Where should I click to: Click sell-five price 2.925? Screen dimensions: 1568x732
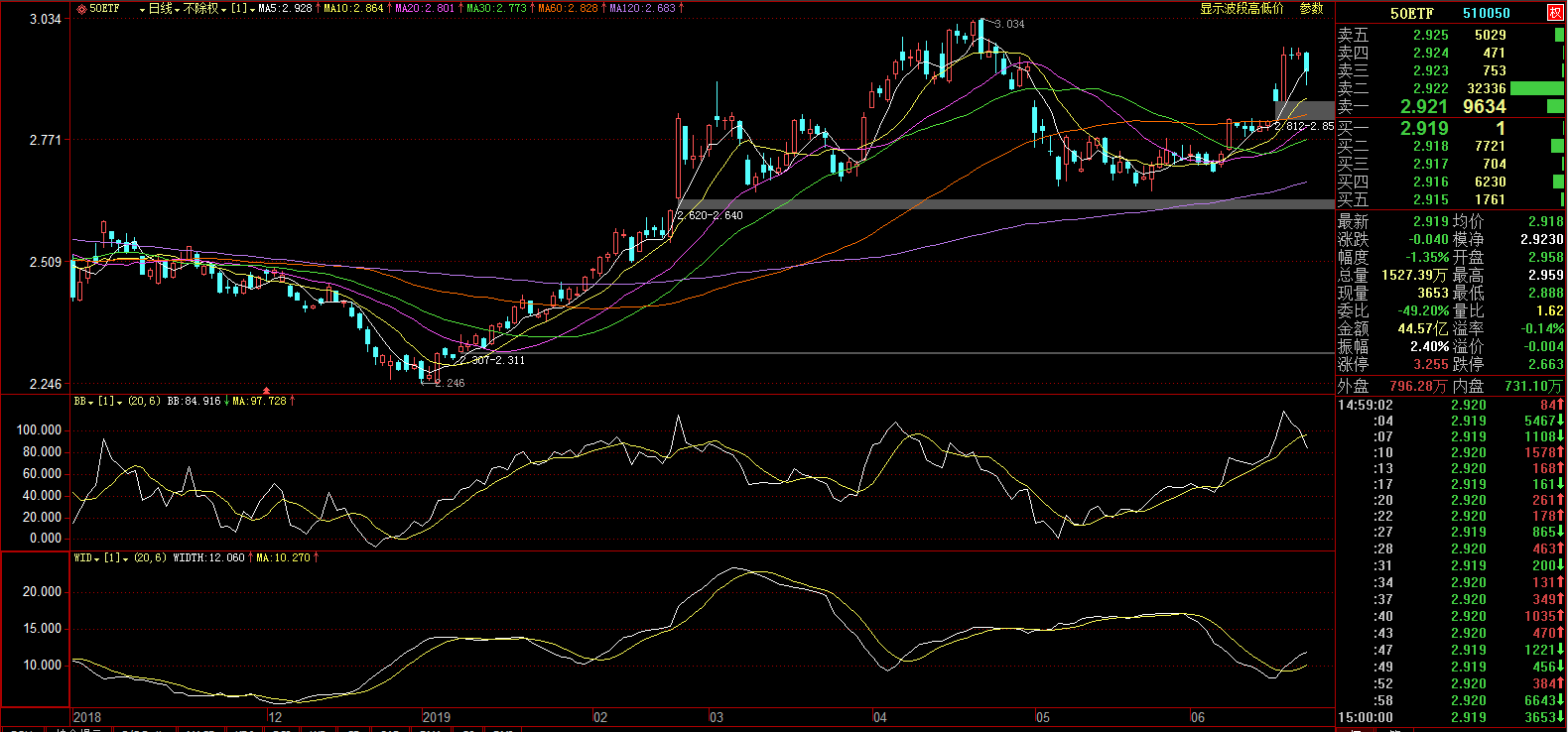1431,35
